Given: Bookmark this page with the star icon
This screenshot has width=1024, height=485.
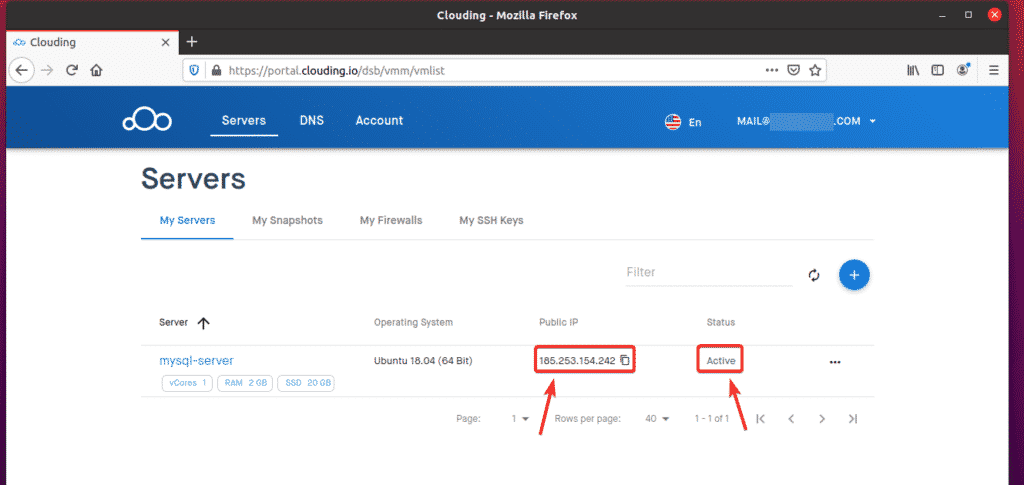Looking at the screenshot, I should [814, 70].
